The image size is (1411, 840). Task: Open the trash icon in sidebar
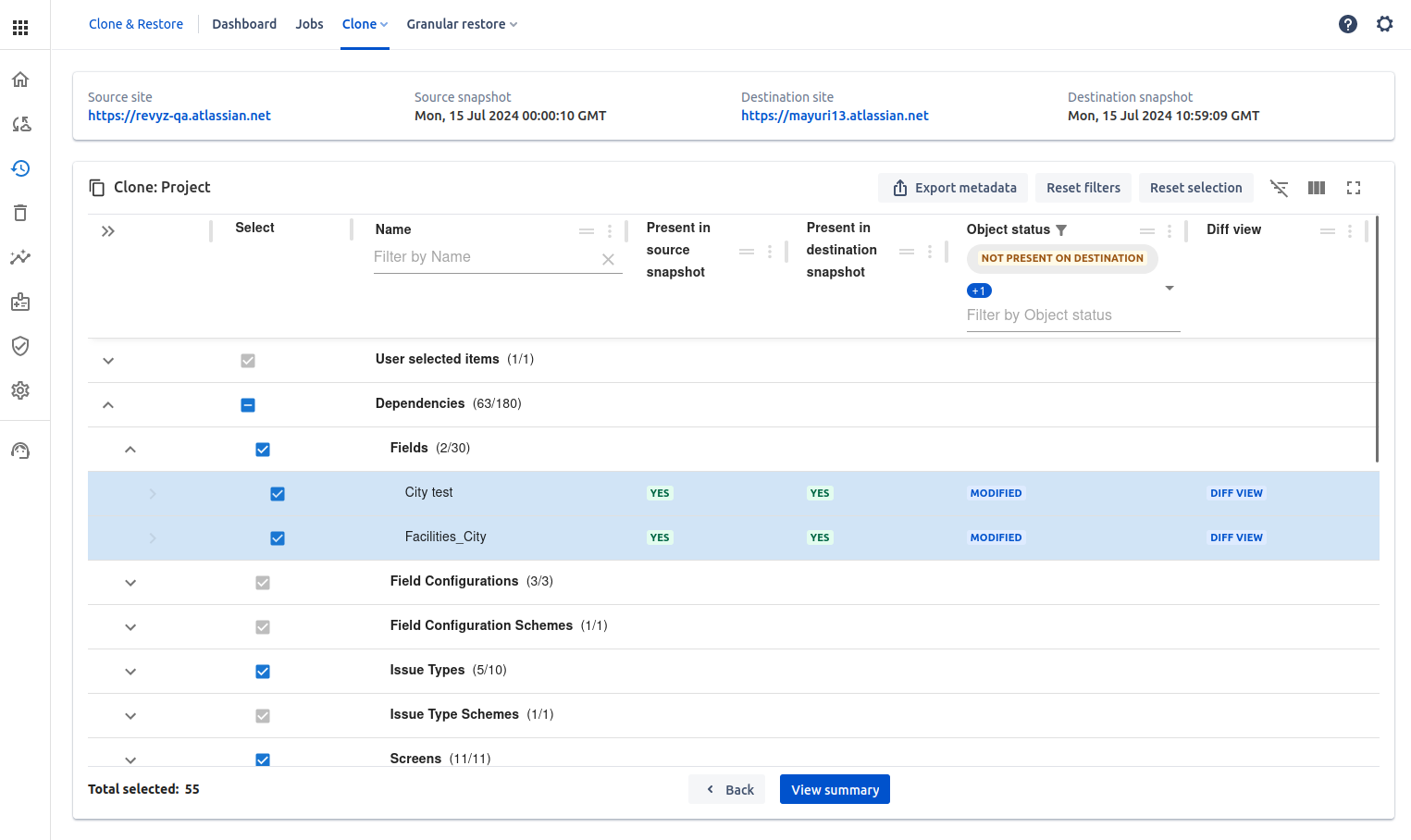pyautogui.click(x=20, y=213)
